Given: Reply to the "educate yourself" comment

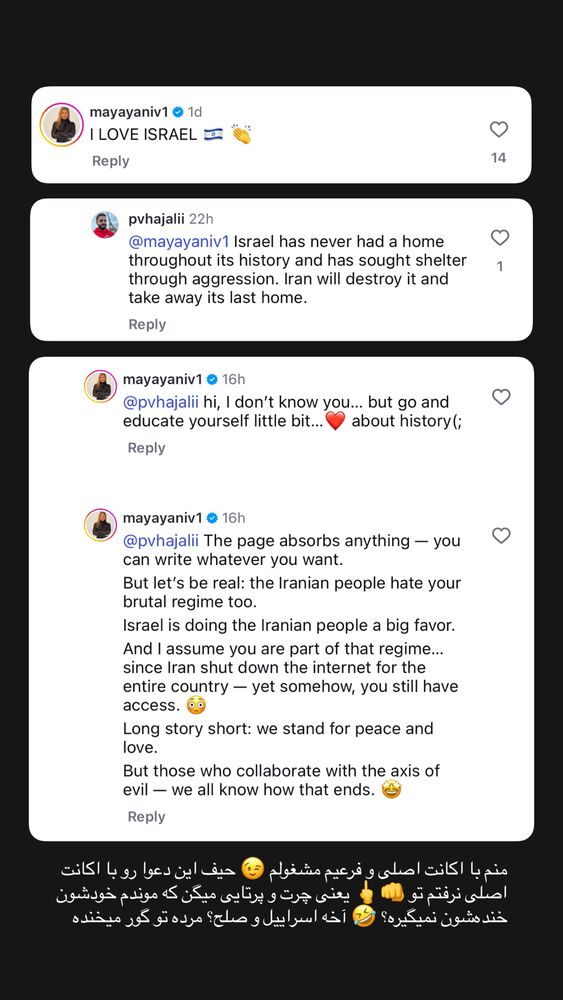Looking at the screenshot, I should coord(147,448).
